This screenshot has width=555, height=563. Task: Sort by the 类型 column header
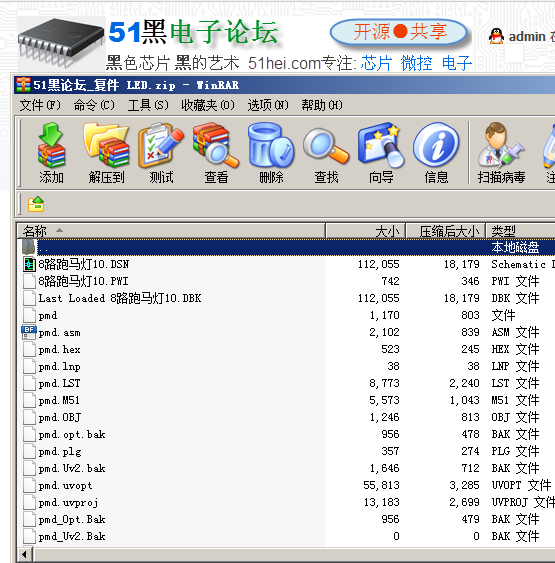pyautogui.click(x=520, y=231)
